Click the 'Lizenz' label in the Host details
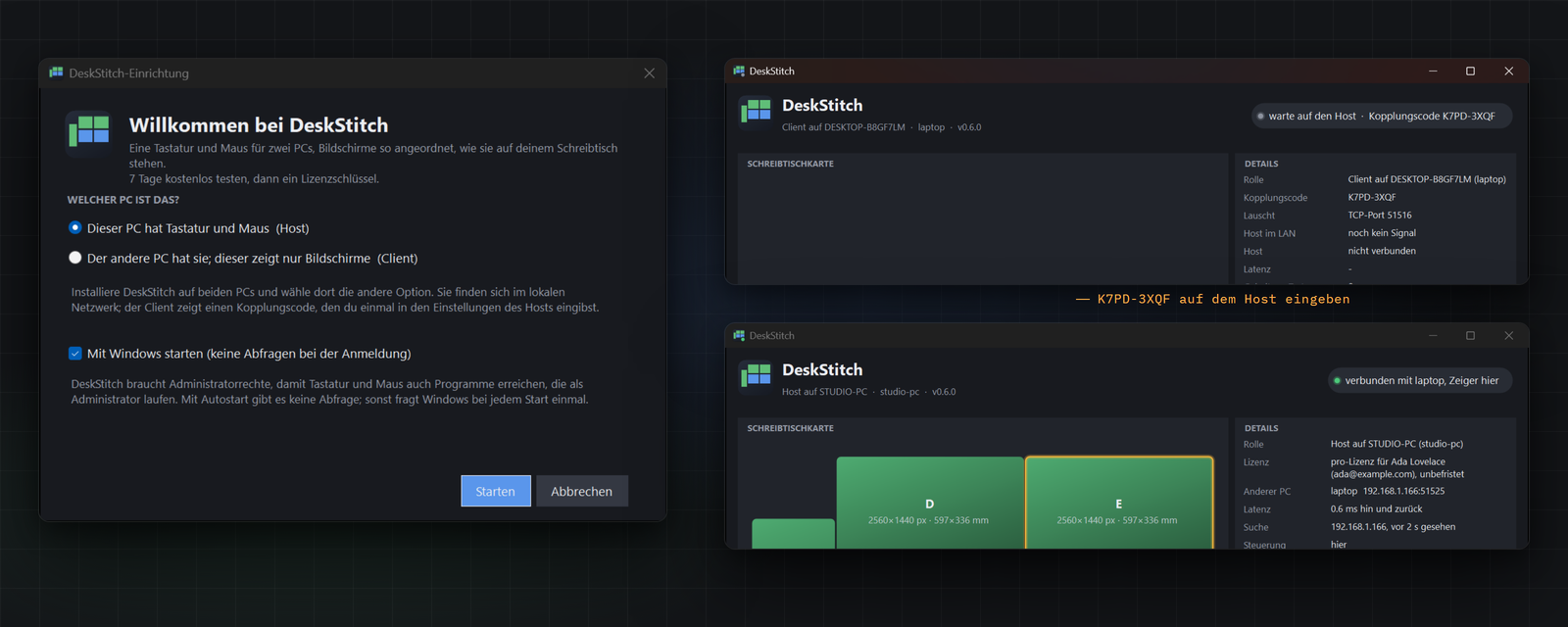1568x627 pixels. point(1256,462)
